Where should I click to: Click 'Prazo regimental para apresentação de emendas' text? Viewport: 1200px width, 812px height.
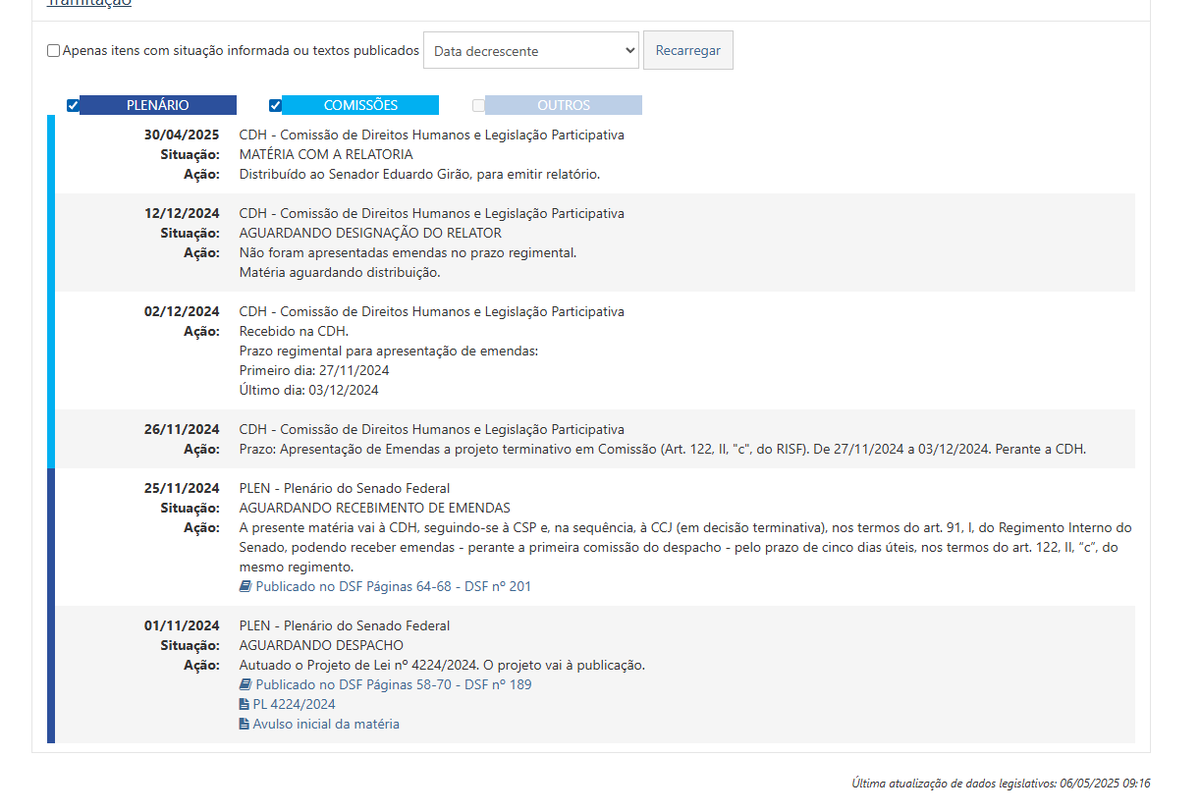pos(388,352)
